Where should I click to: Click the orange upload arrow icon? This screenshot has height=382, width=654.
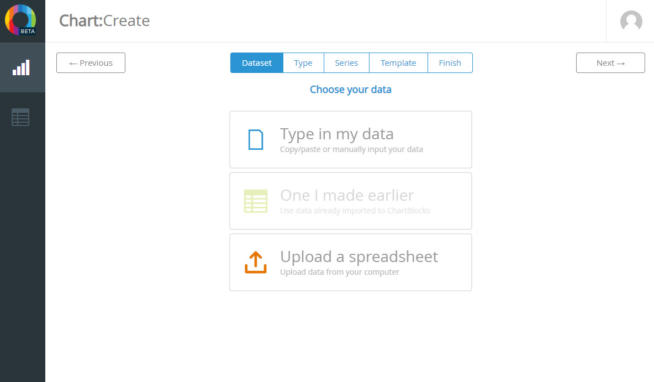pos(256,262)
